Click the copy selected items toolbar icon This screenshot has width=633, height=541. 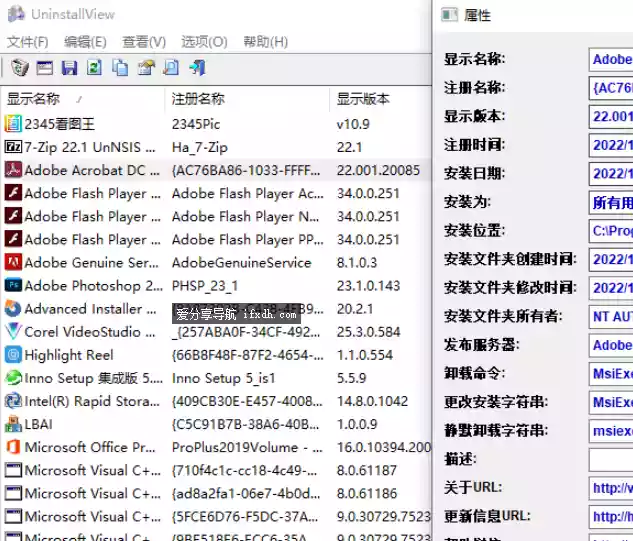120,67
